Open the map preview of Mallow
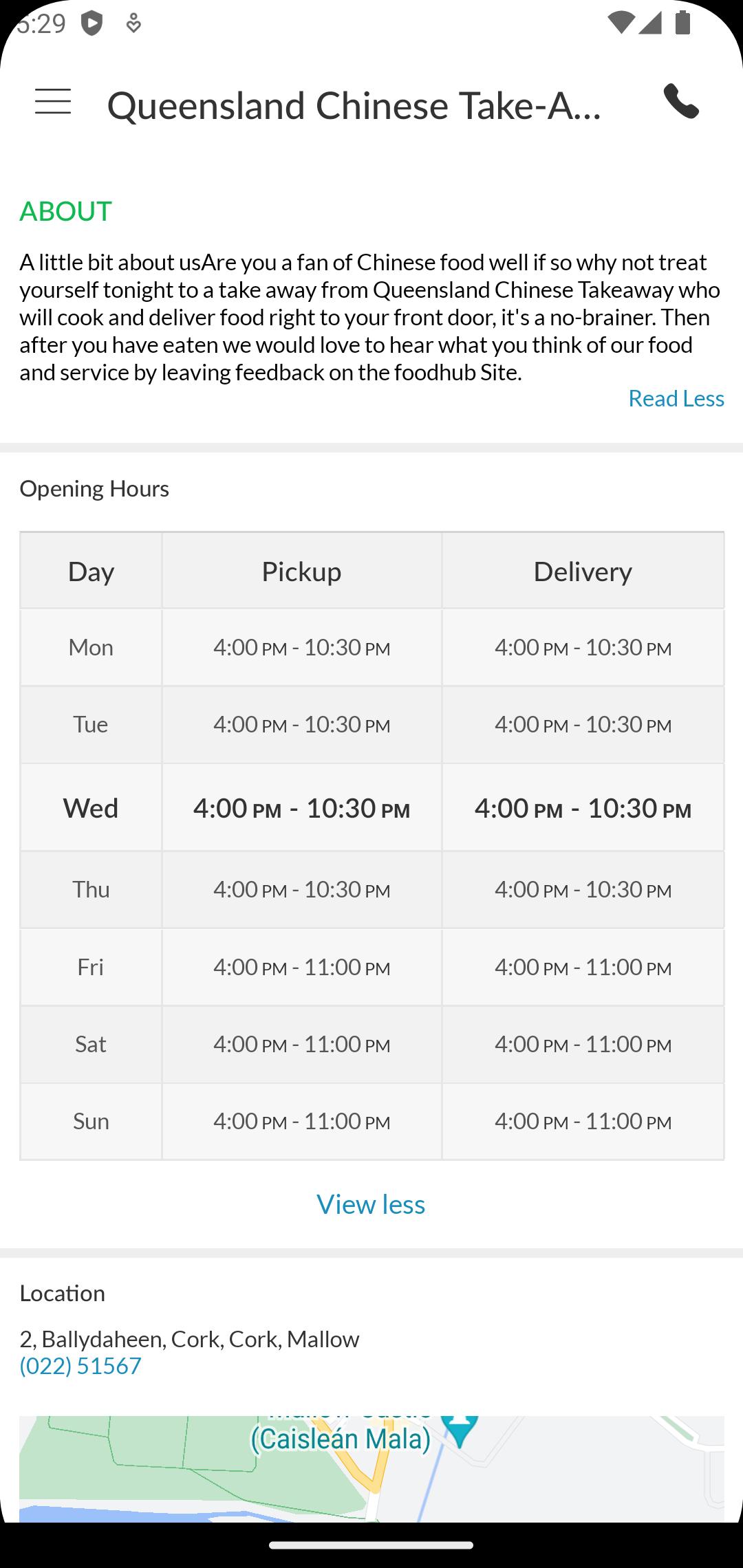The height and width of the screenshot is (1568, 743). tap(371, 1468)
